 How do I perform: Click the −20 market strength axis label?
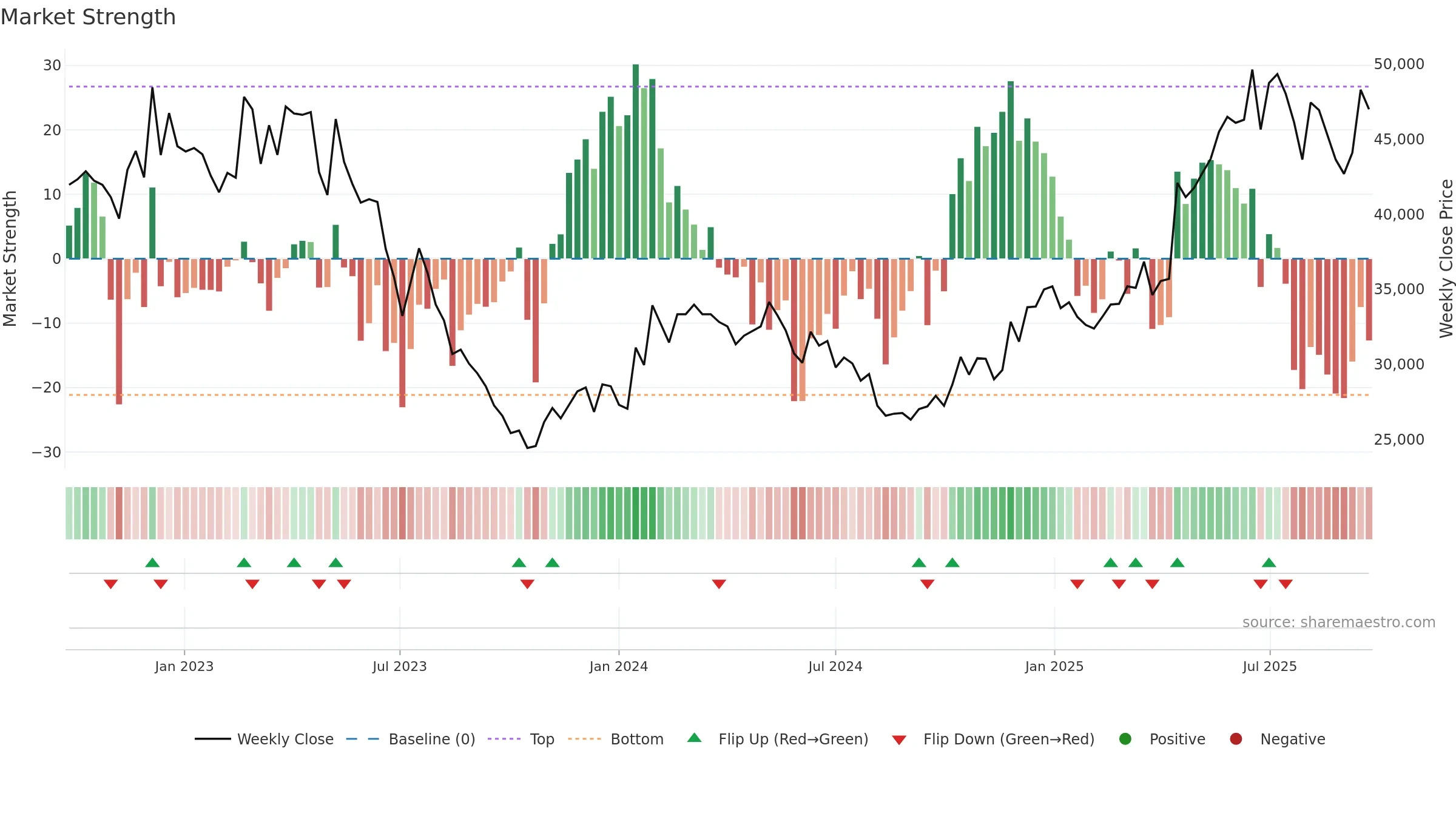(x=47, y=388)
